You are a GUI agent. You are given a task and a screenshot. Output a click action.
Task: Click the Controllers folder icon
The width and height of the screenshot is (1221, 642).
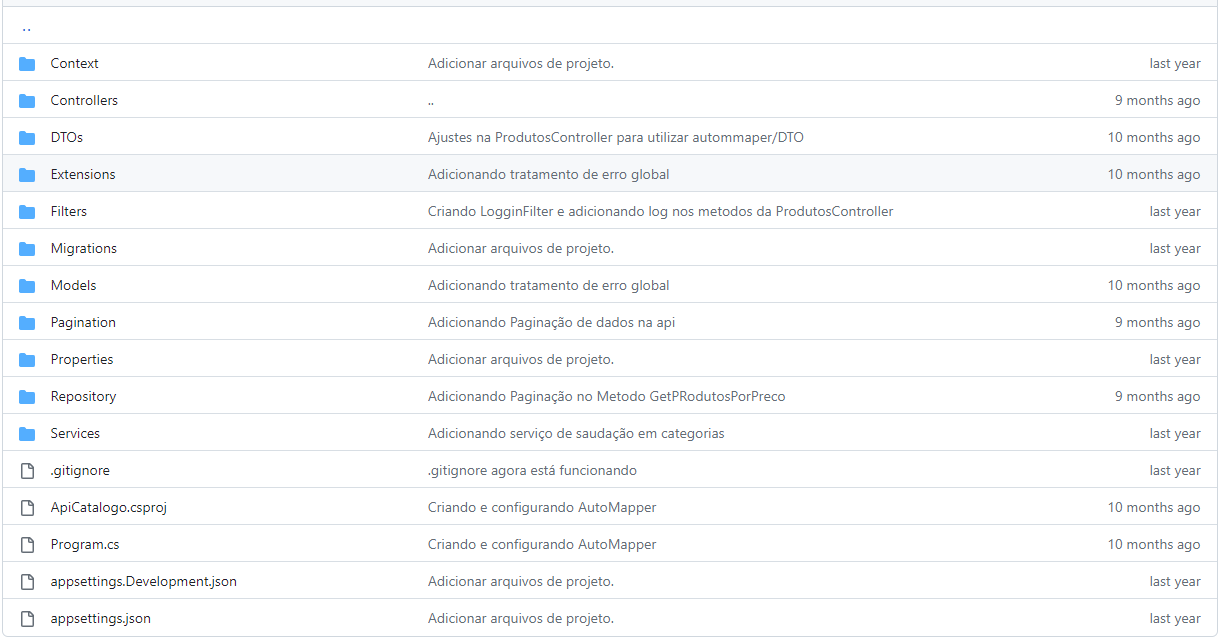tap(26, 100)
